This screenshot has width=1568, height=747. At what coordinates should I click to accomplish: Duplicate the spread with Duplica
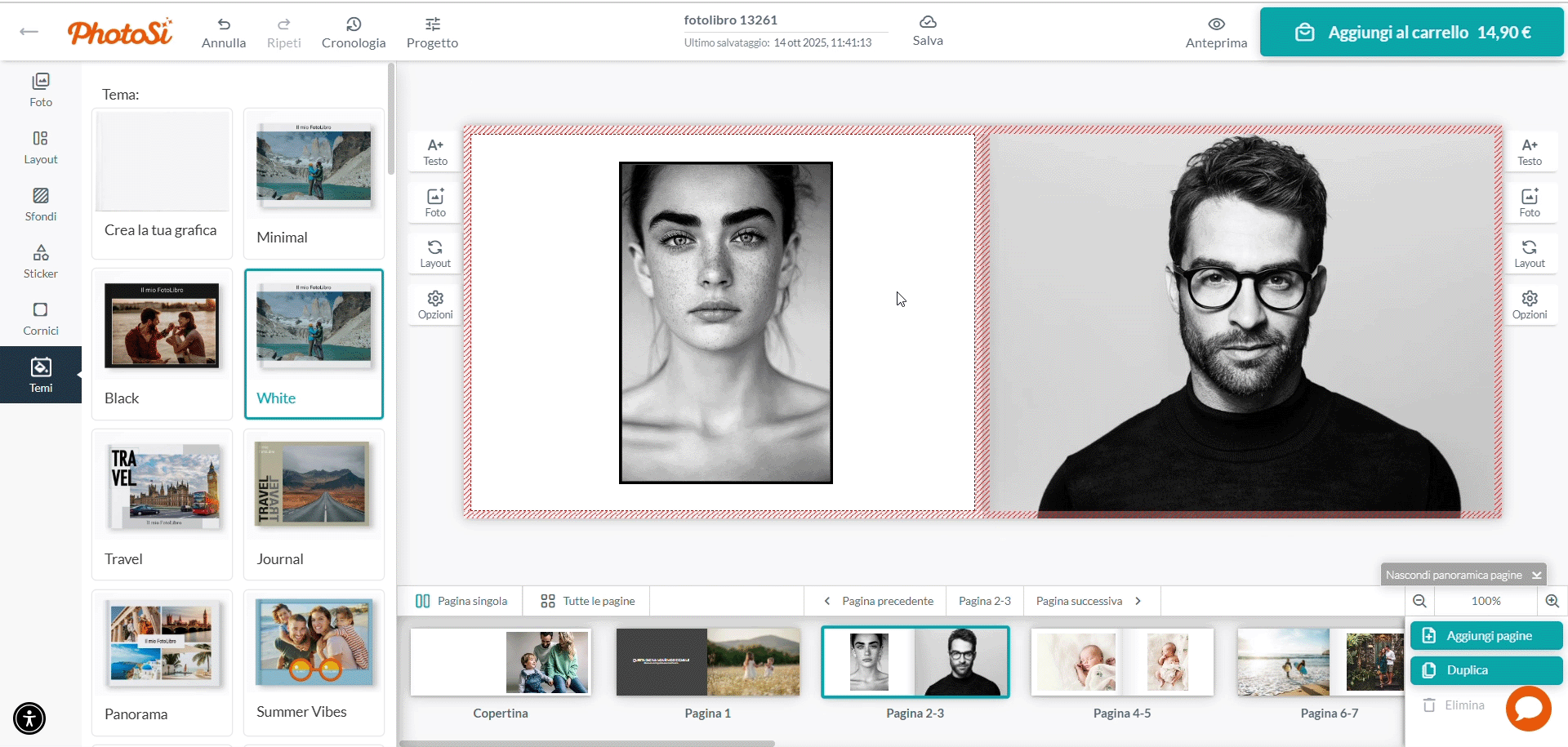click(x=1486, y=670)
